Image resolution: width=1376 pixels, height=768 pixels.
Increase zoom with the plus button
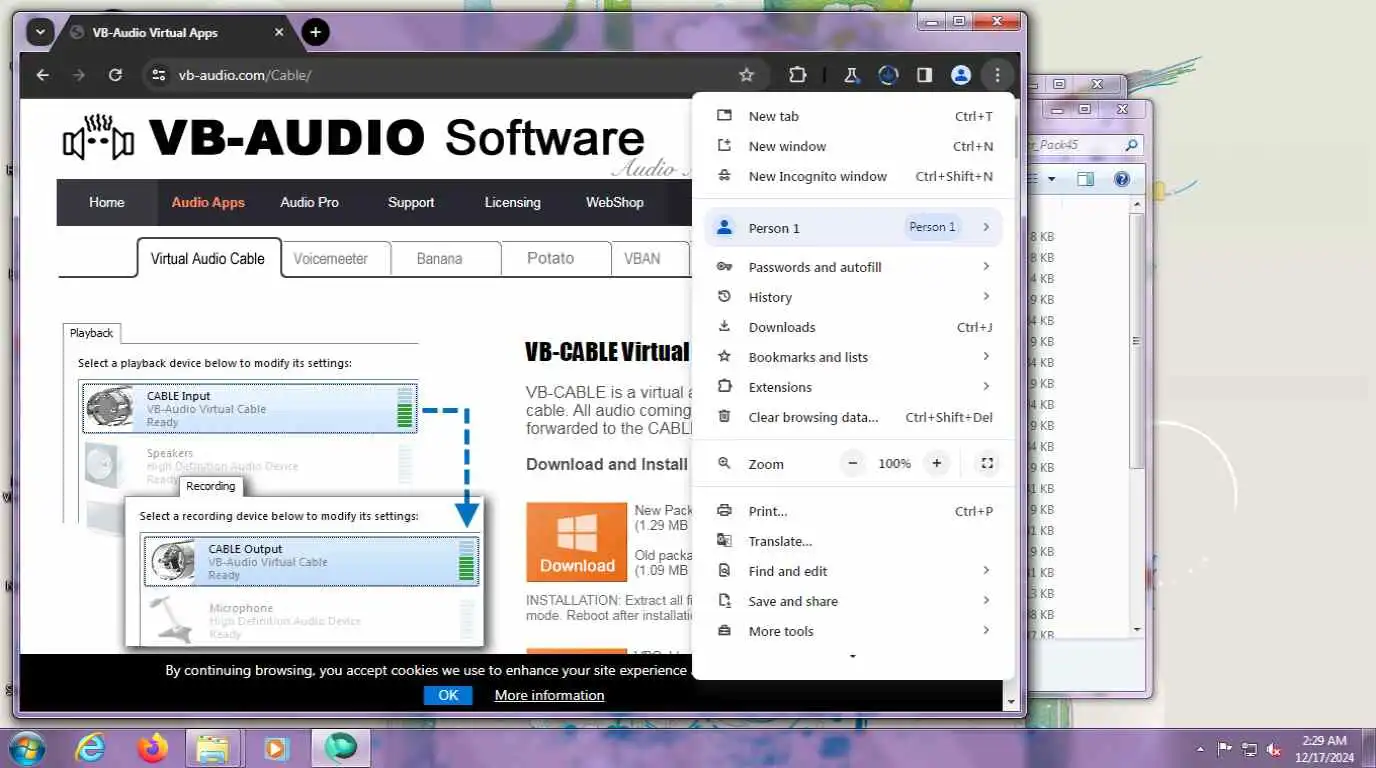tap(937, 463)
